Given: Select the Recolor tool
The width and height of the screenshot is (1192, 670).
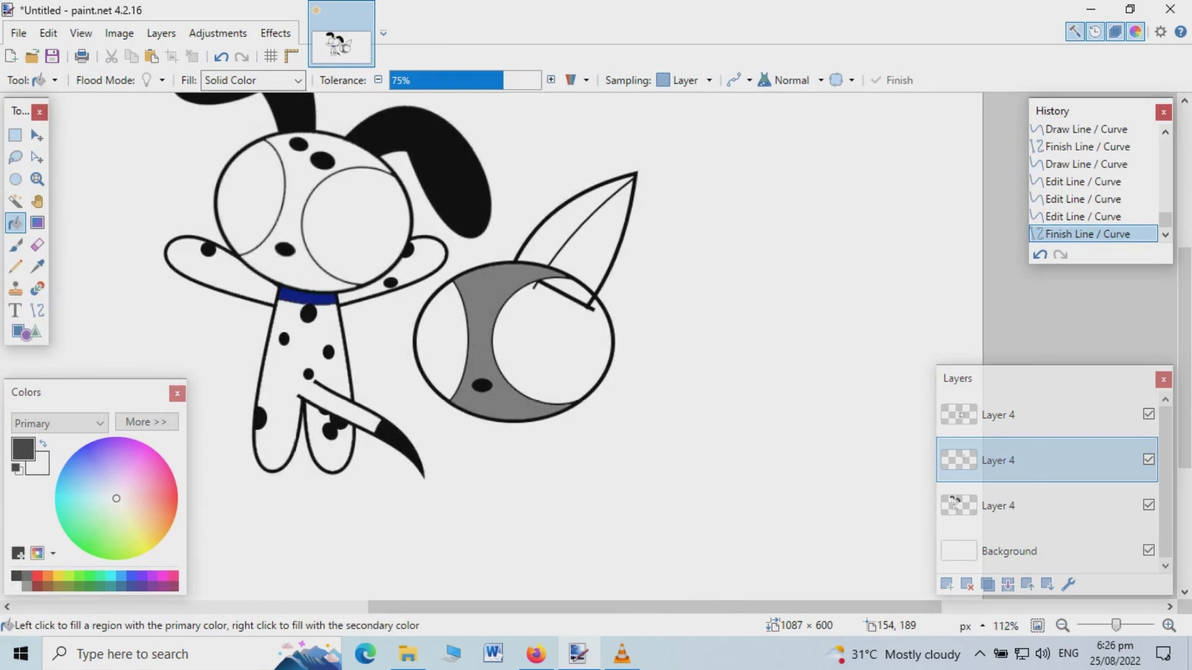Looking at the screenshot, I should (37, 288).
